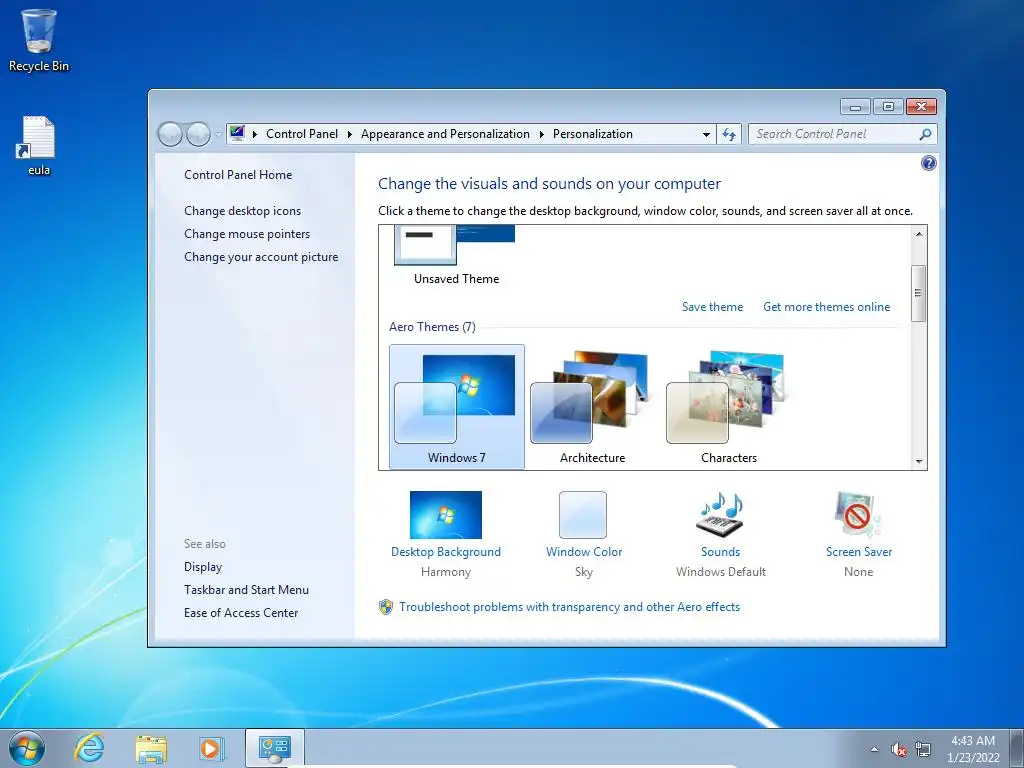Open the Help question mark icon
Screen dimensions: 1024x768
pyautogui.click(x=928, y=163)
